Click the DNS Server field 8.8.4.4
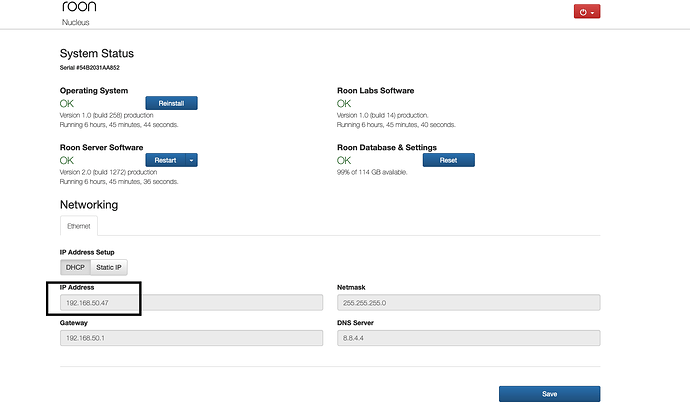The width and height of the screenshot is (690, 411). tap(469, 338)
